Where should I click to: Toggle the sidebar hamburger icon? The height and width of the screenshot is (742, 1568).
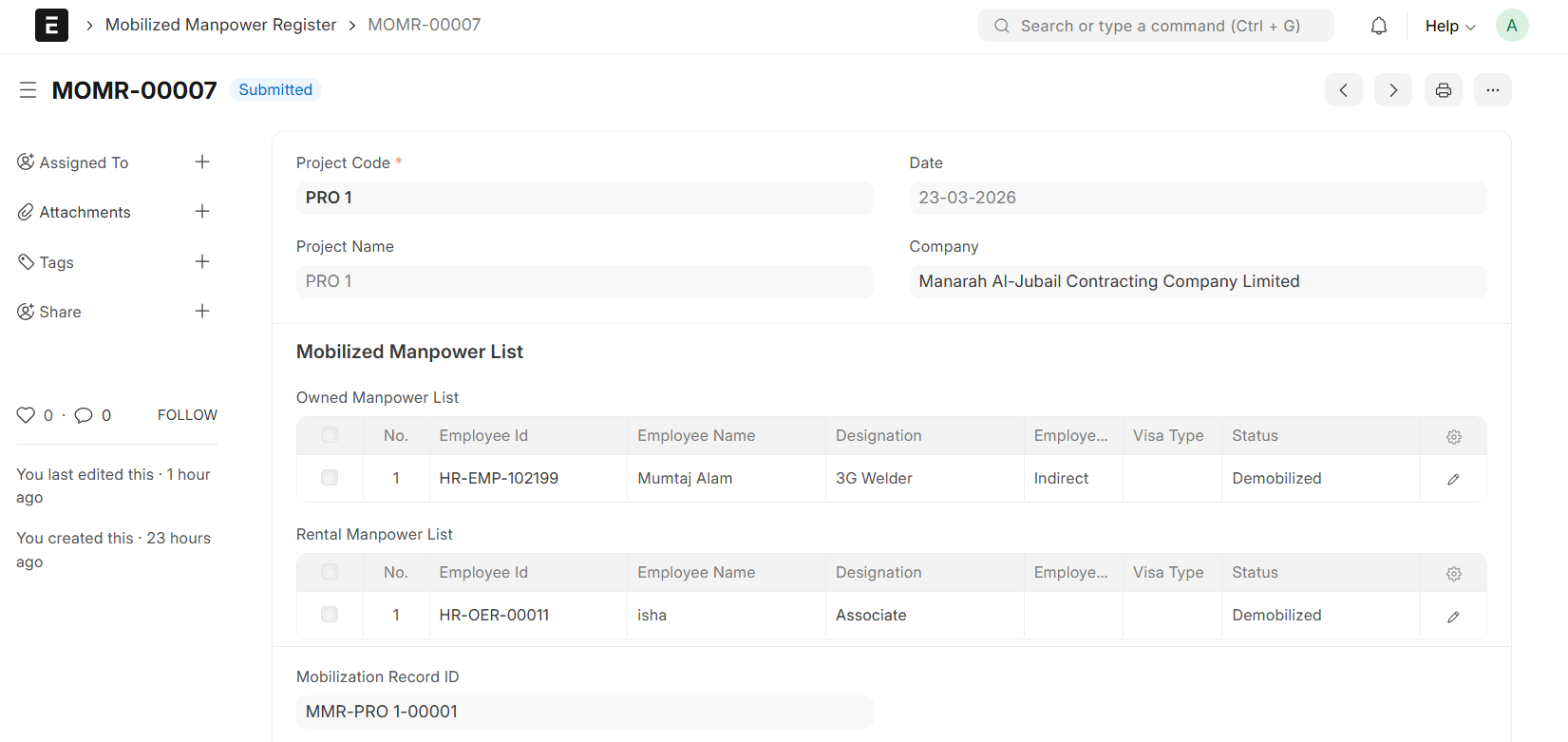28,90
